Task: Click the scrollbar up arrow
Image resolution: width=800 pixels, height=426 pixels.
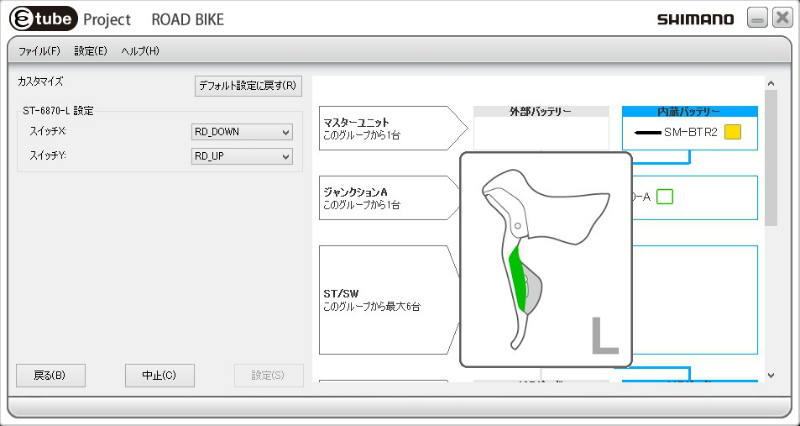Action: click(x=771, y=83)
